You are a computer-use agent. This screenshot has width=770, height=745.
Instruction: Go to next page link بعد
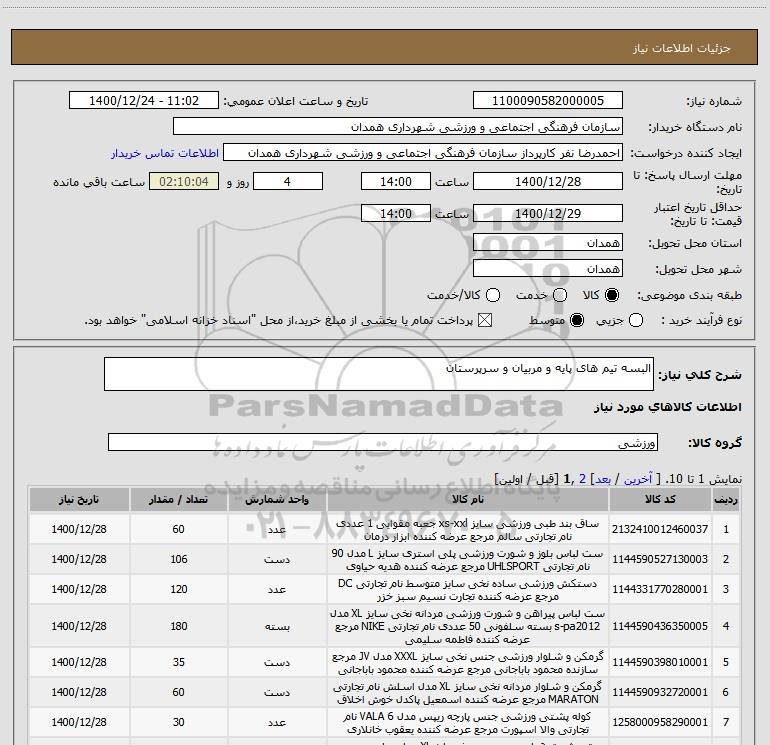point(603,479)
